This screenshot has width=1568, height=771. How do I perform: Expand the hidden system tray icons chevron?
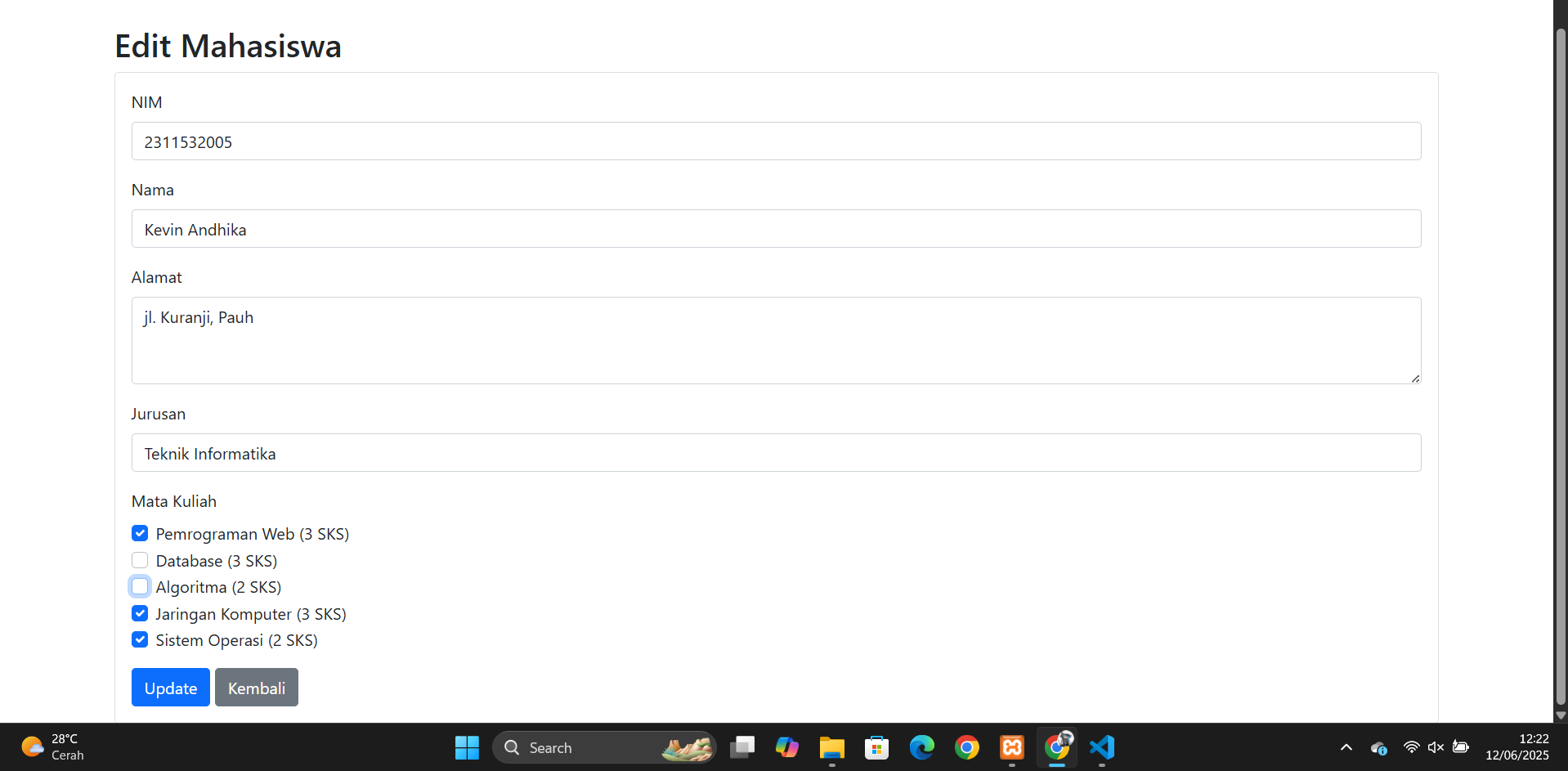pyautogui.click(x=1346, y=747)
